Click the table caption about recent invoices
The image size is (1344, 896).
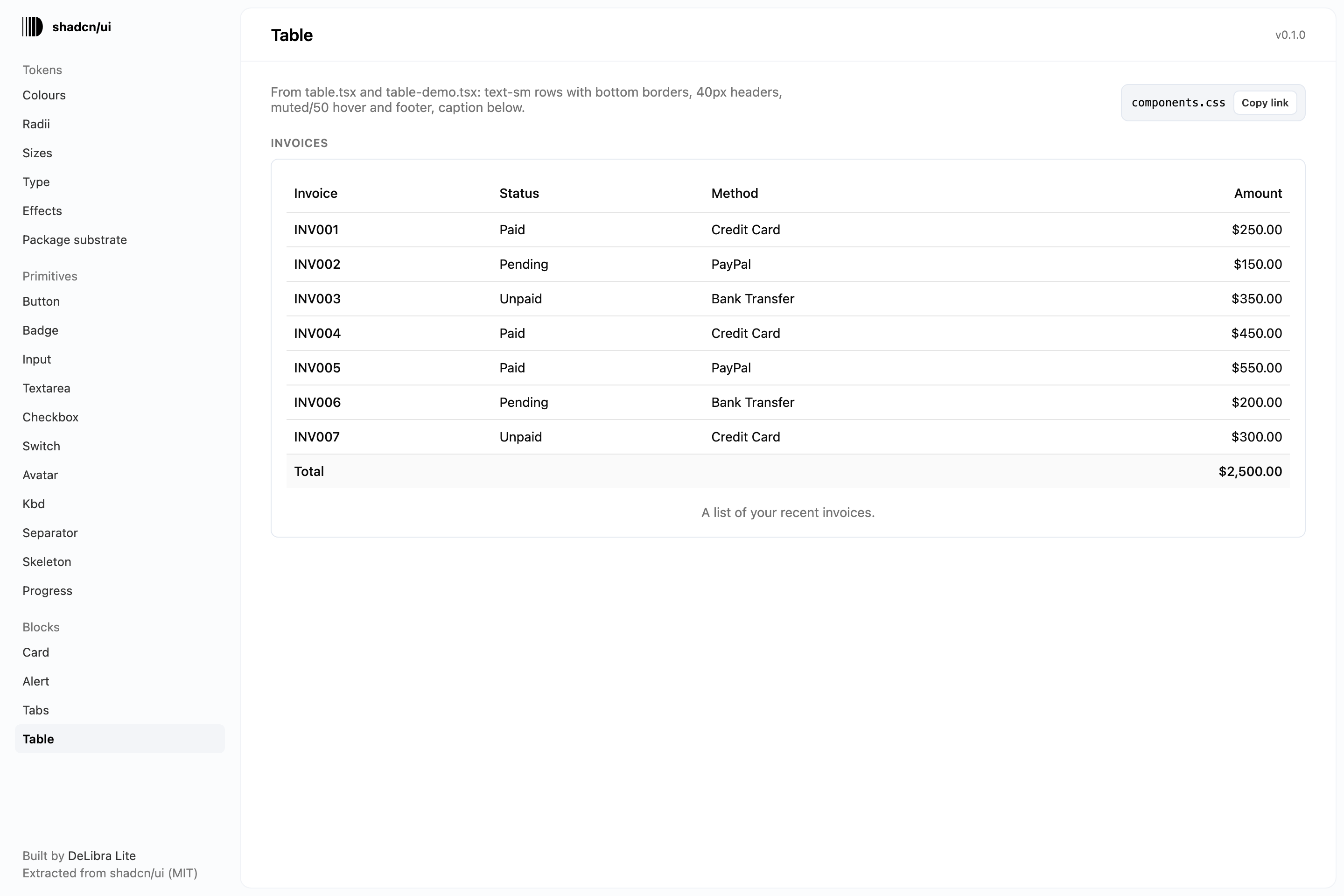pos(788,512)
